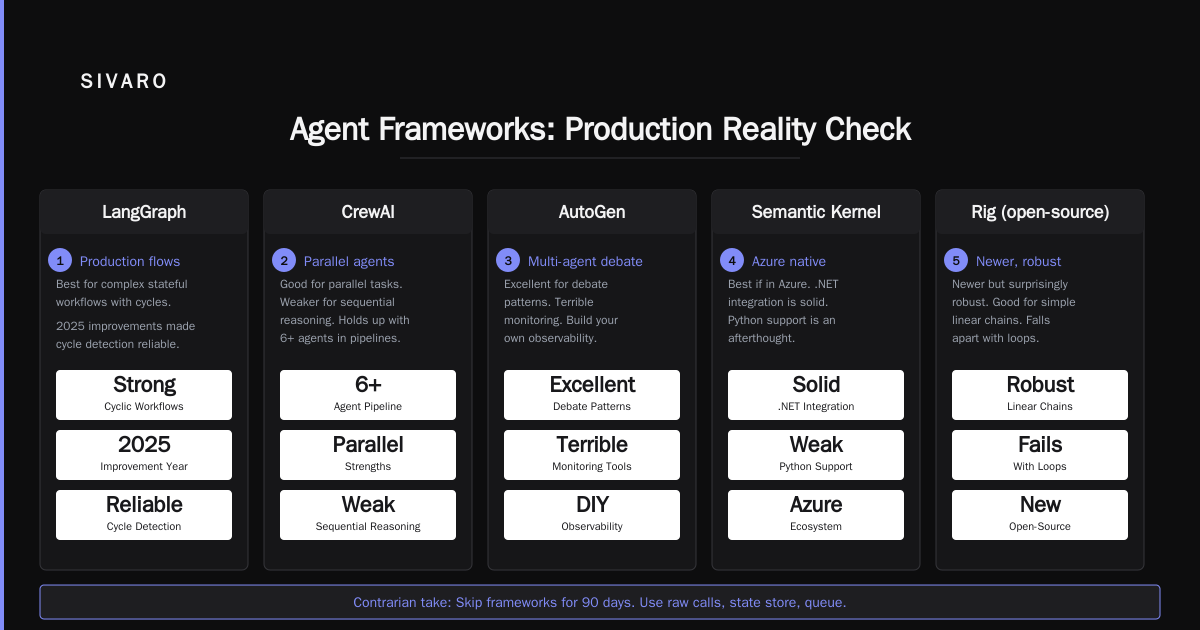Viewport: 1200px width, 630px height.
Task: Click the CrewAI 'Good for parallel tasks' paragraph
Action: (345, 311)
